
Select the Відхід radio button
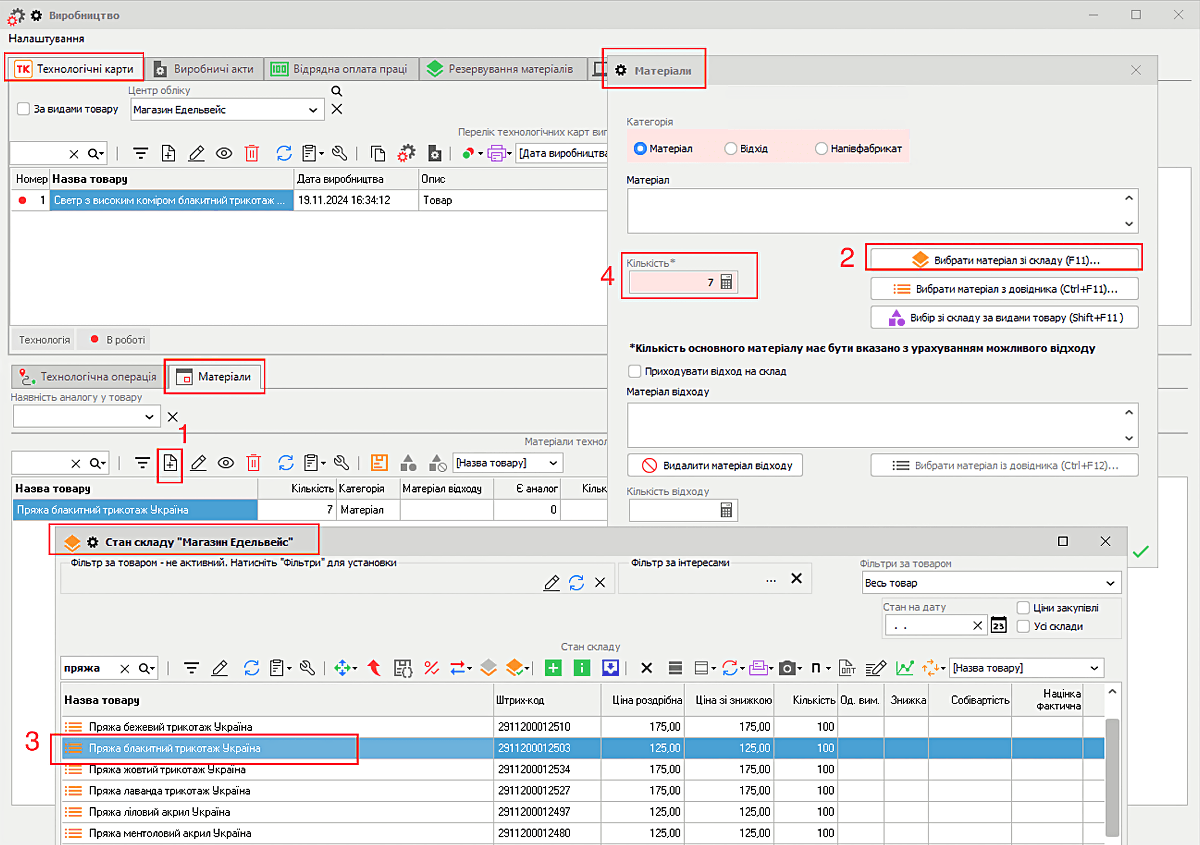pos(731,148)
